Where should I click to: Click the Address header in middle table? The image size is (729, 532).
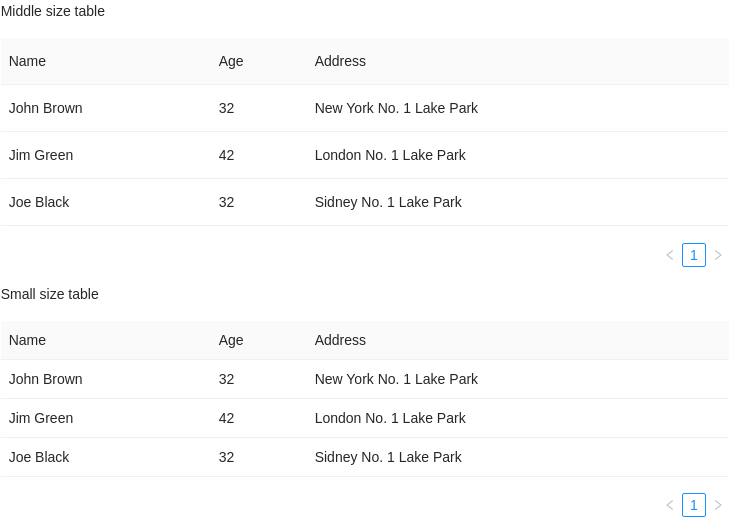(340, 61)
